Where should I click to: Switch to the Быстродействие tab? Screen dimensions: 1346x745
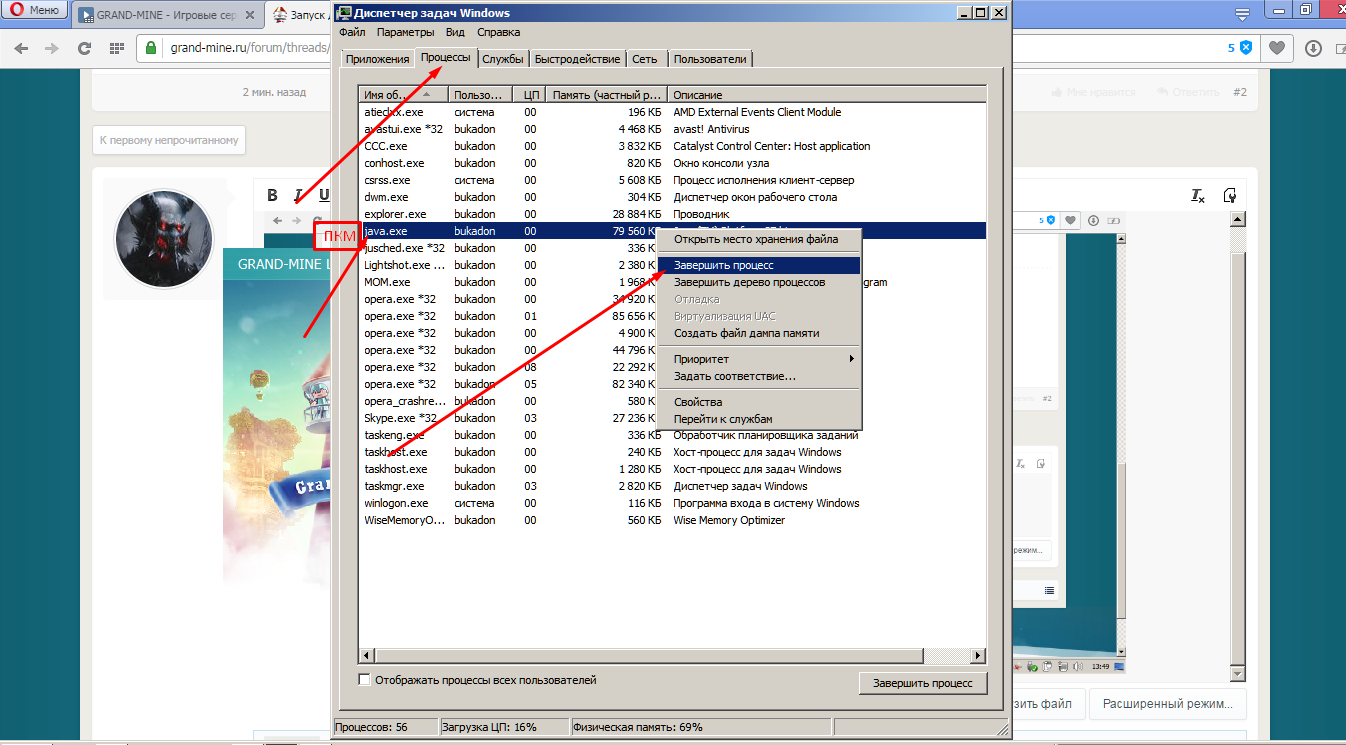coord(578,59)
